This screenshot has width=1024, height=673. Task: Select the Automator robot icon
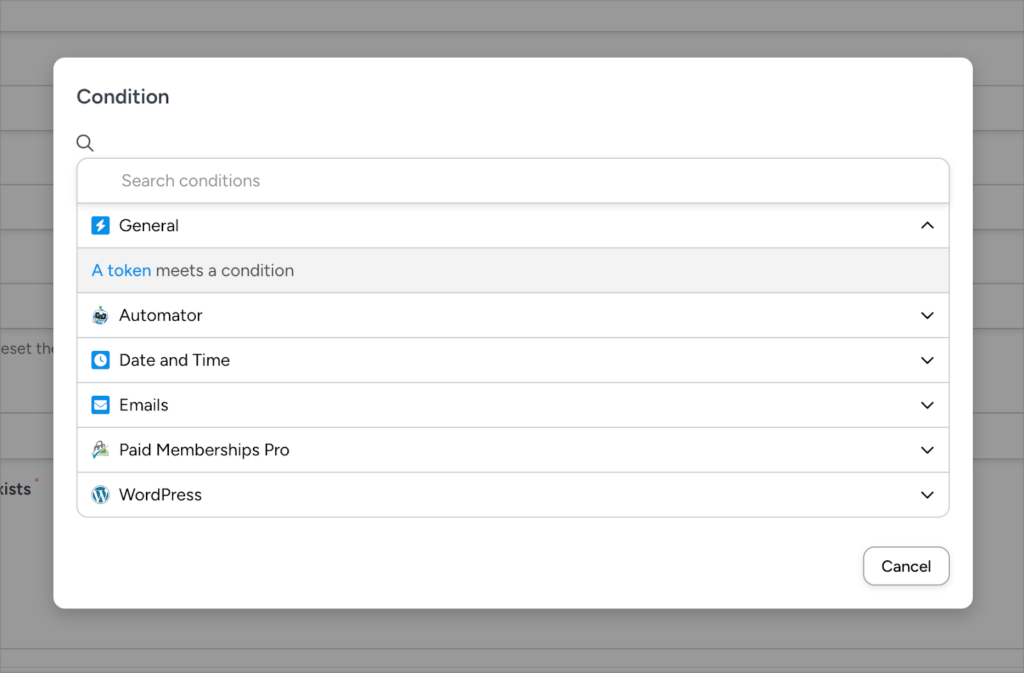click(100, 315)
